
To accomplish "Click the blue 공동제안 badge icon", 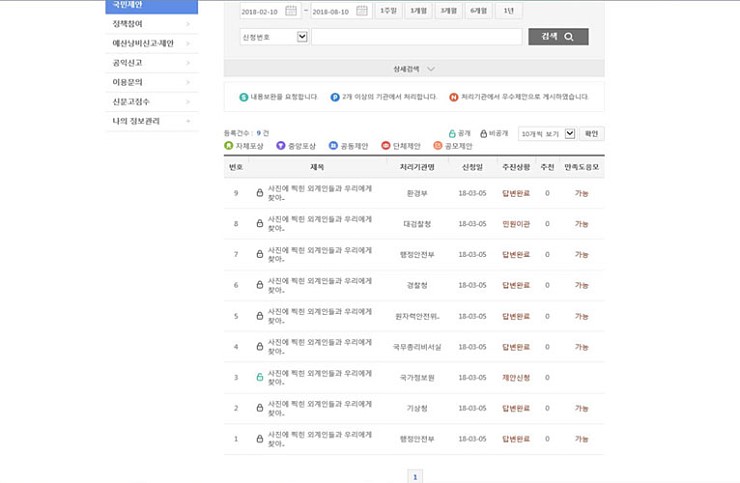I will [333, 146].
